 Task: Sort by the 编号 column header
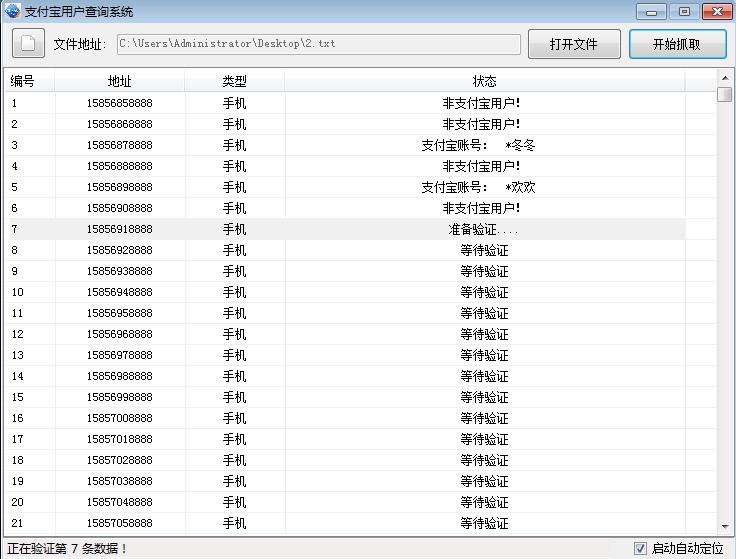point(29,81)
